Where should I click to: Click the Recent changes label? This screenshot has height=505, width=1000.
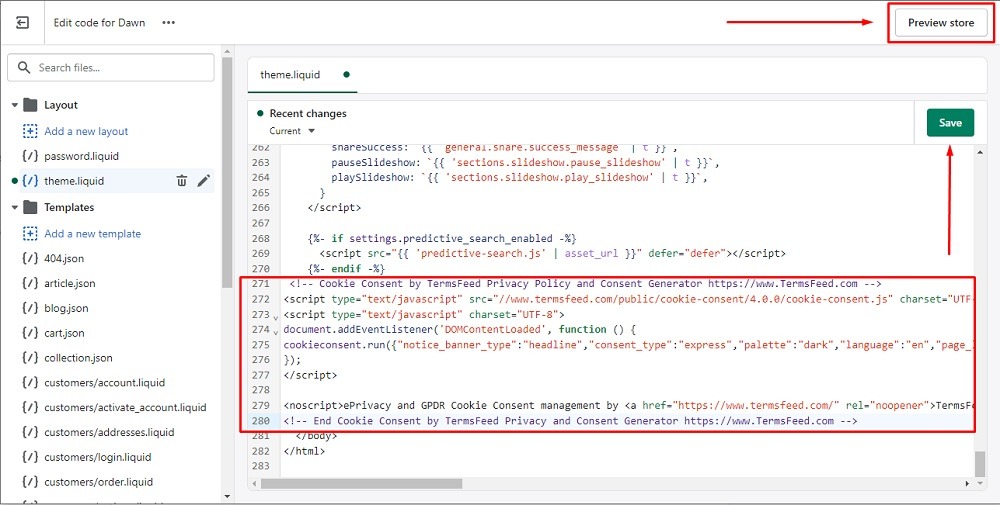point(308,113)
